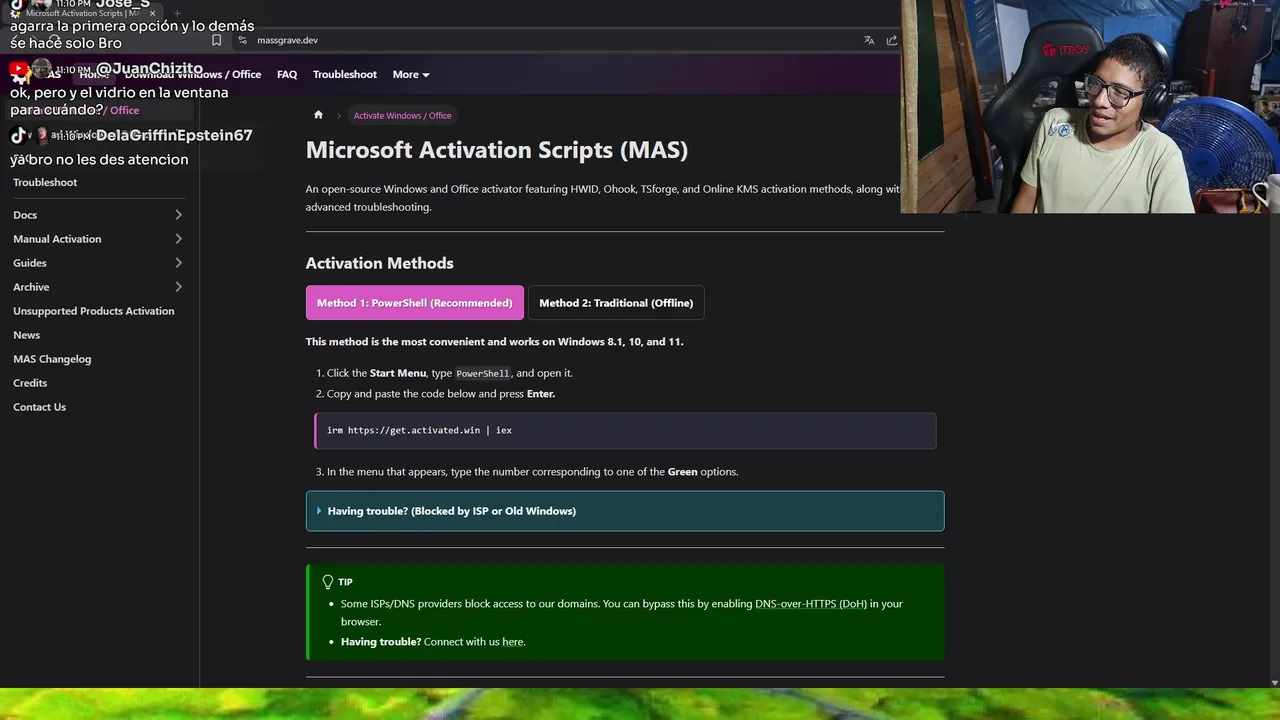The width and height of the screenshot is (1280, 720).
Task: Open the DNS-over-HTTPS (DoH) link
Action: [x=811, y=604]
